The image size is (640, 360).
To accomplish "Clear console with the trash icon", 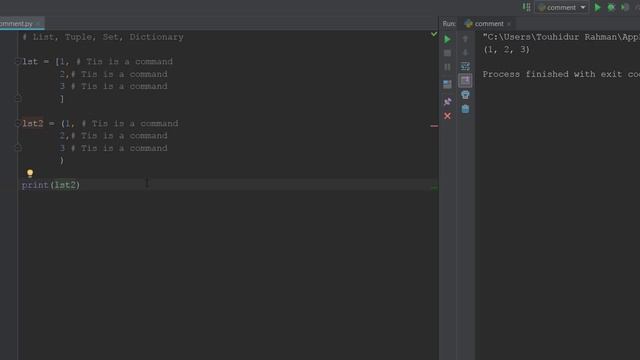I will click(465, 109).
